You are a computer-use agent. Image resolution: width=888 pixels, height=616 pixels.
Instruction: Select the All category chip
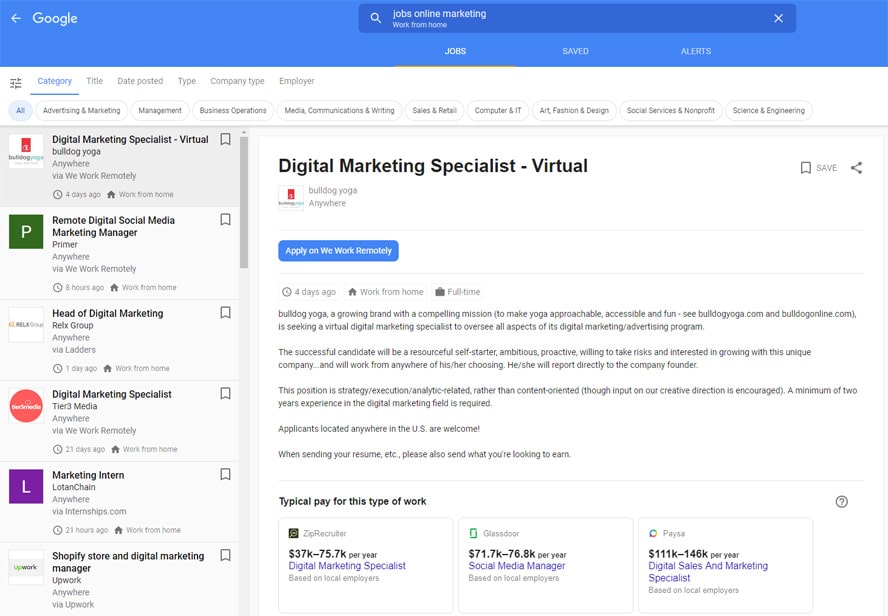20,110
